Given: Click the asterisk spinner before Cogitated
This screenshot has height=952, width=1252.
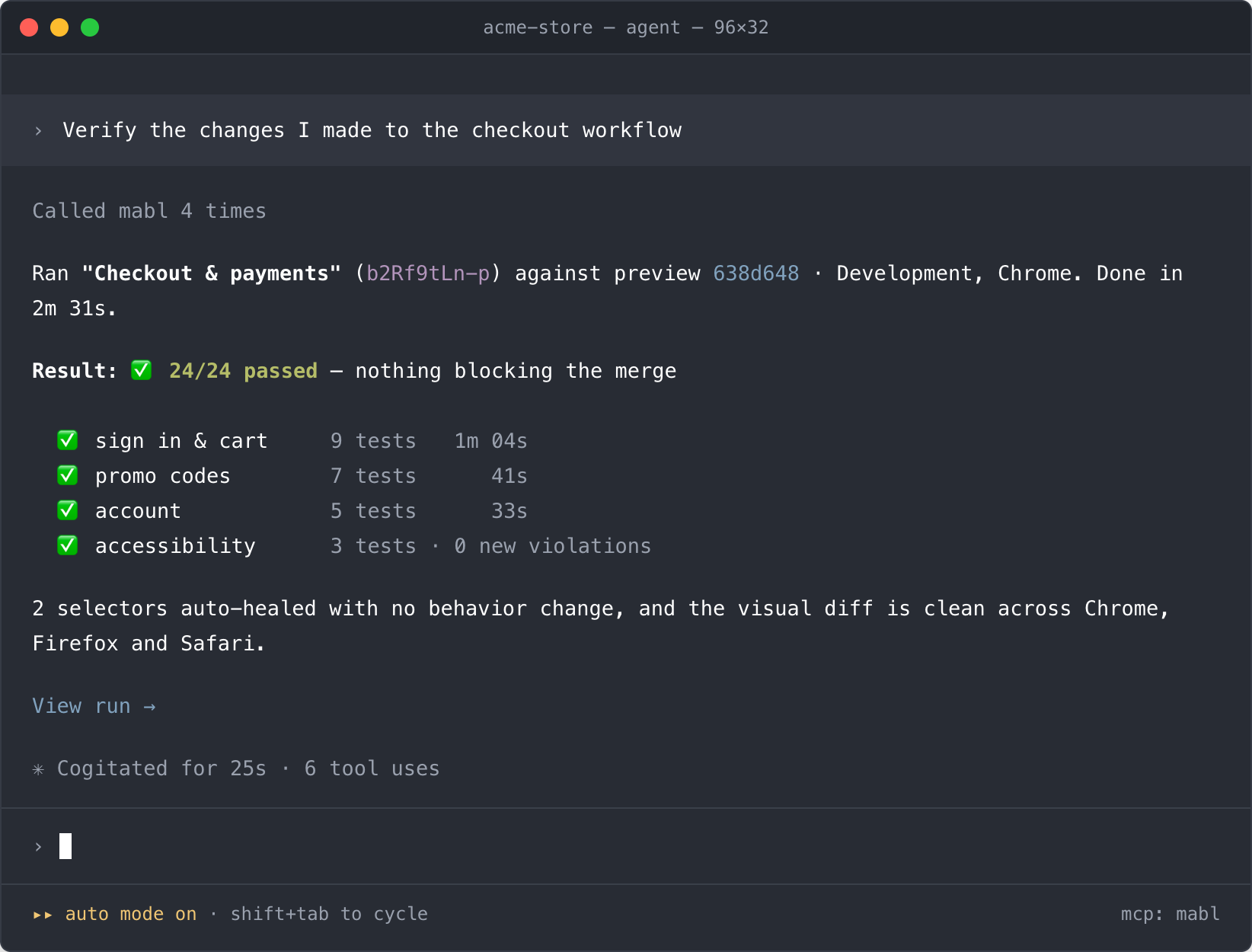Looking at the screenshot, I should click(x=38, y=769).
